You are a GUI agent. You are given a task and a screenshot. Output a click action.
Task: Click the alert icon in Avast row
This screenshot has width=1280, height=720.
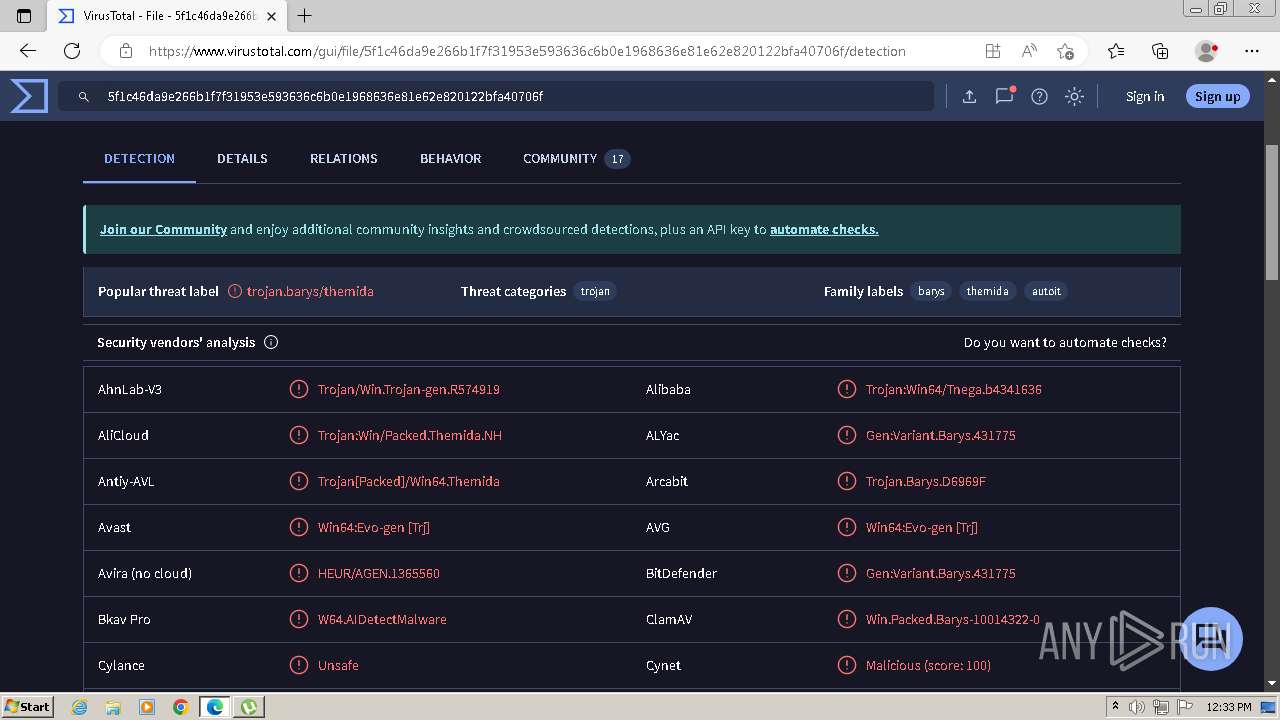298,527
